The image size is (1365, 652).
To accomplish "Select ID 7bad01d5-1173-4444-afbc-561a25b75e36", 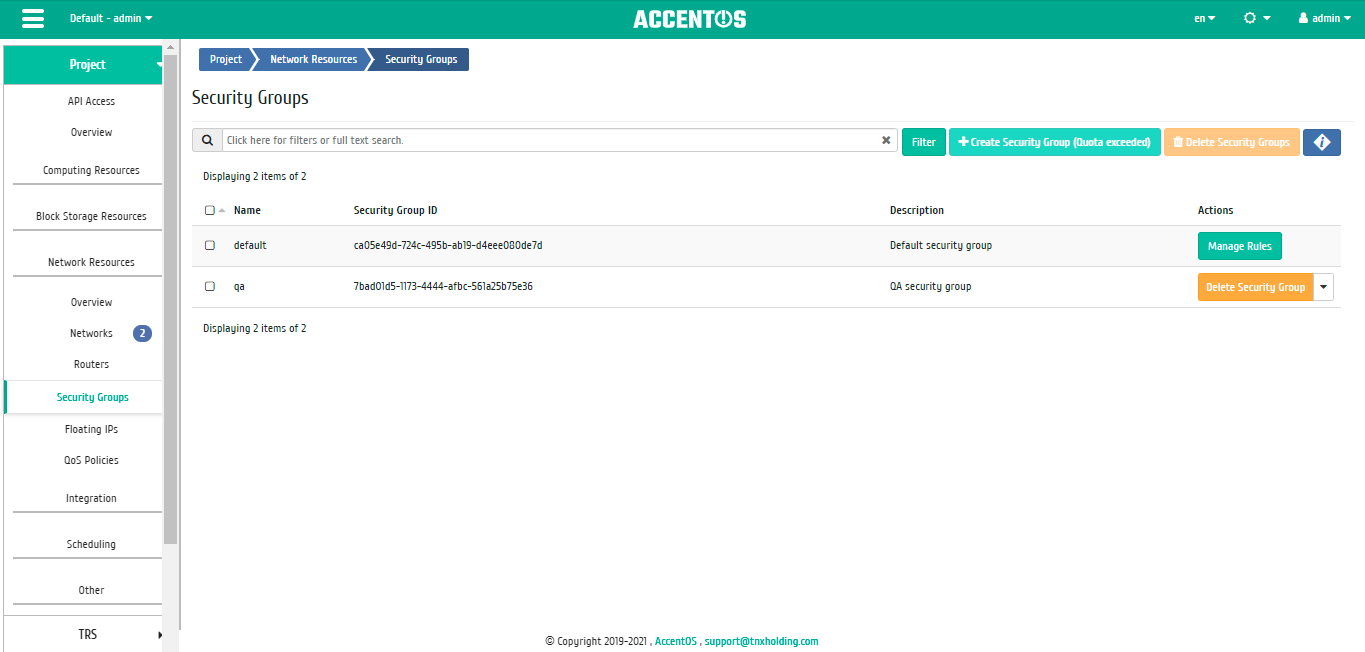I will (x=443, y=286).
